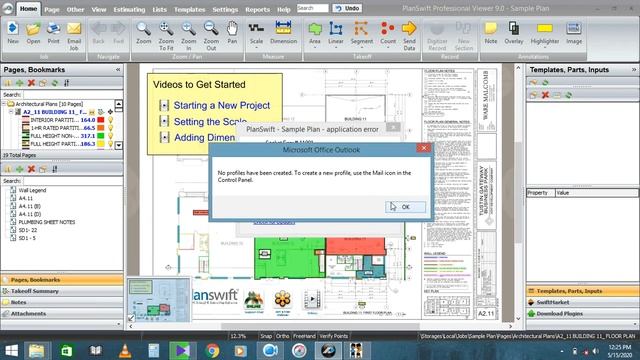Collapse the Templates, Parts, Inputs panel chevron
Viewport: 640px width, 360px height.
pyautogui.click(x=634, y=70)
